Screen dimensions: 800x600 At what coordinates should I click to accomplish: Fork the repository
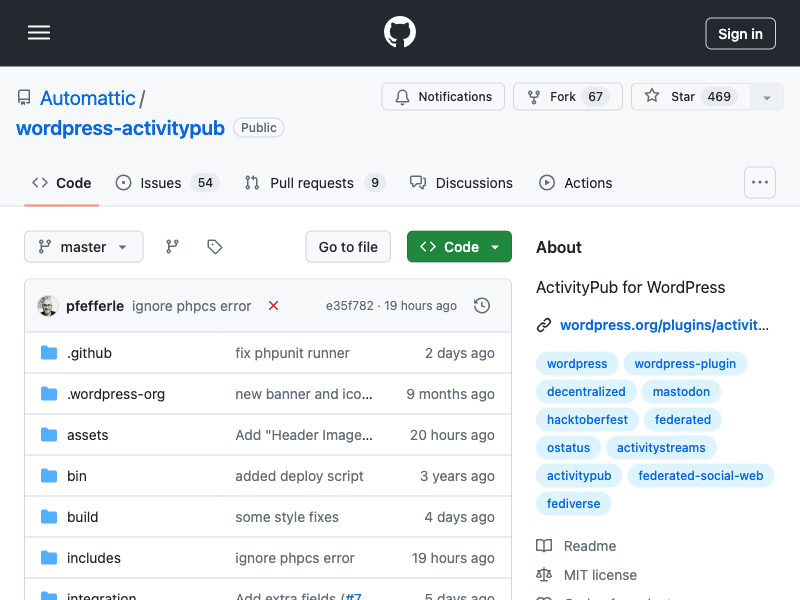567,96
